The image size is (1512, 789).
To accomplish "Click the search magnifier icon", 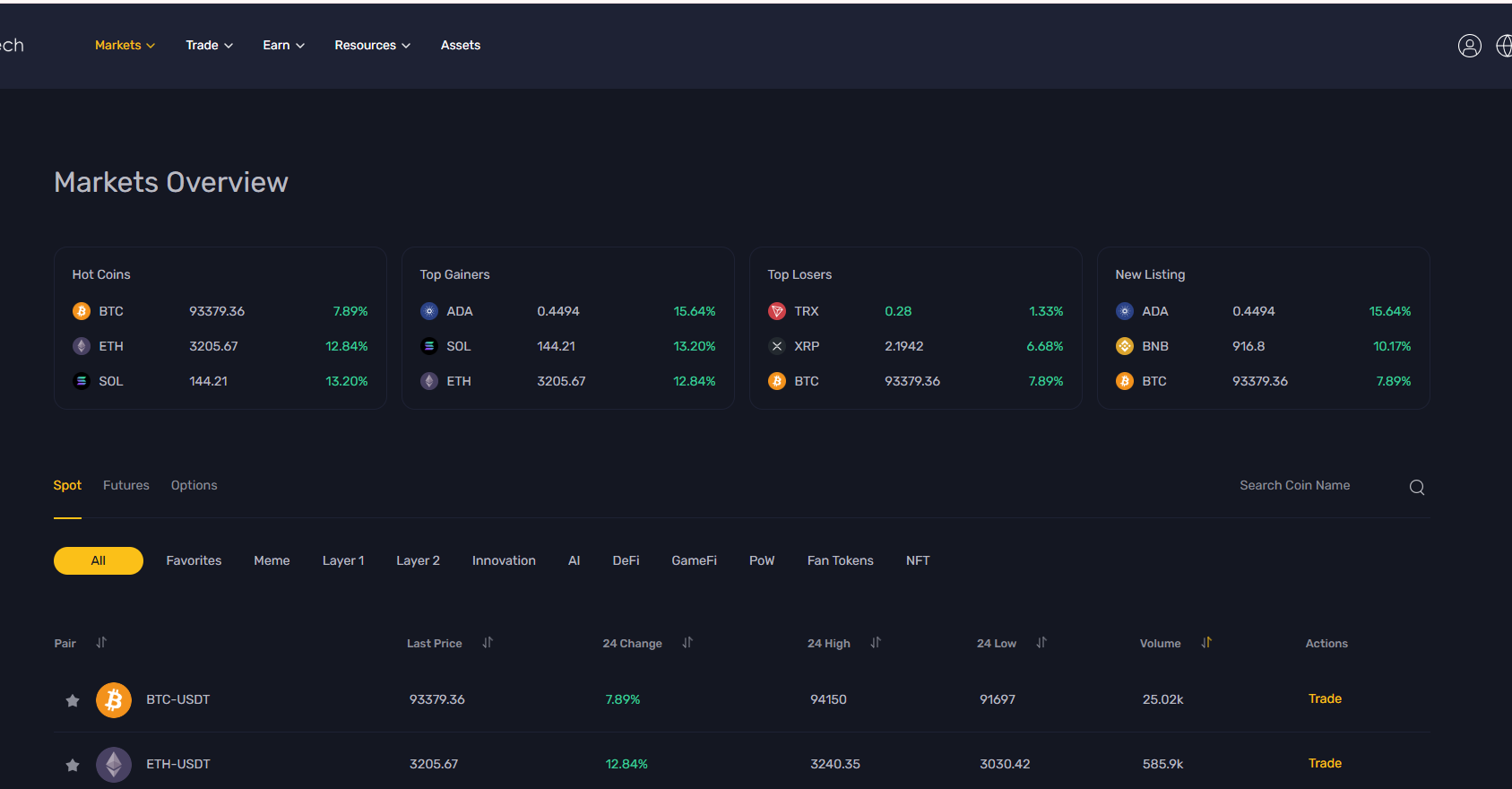I will pyautogui.click(x=1416, y=487).
